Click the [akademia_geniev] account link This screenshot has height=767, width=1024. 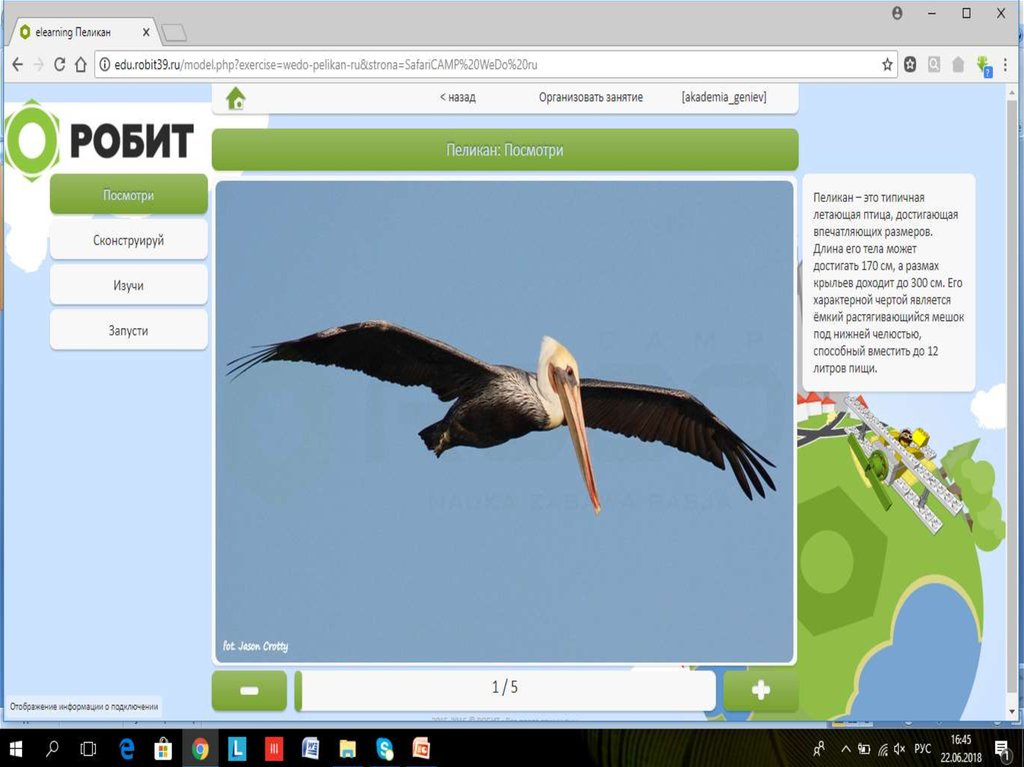click(x=723, y=97)
